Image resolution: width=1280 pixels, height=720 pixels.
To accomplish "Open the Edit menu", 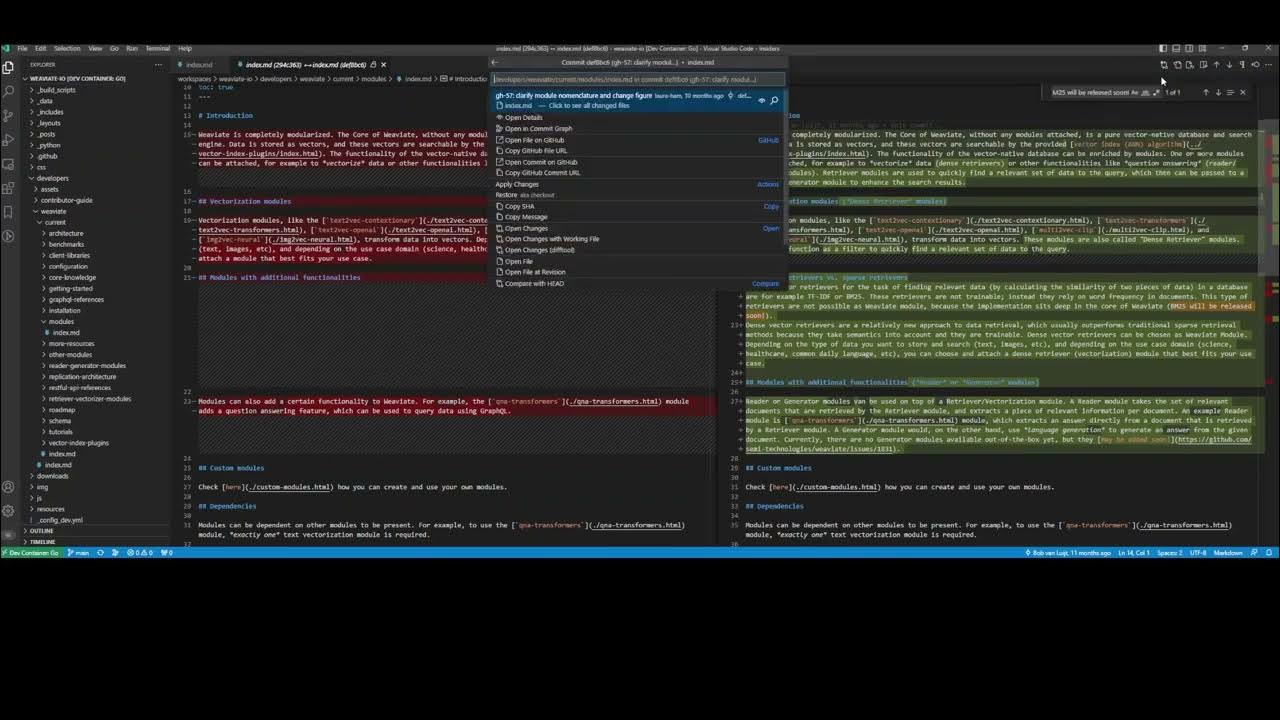I will (x=40, y=48).
